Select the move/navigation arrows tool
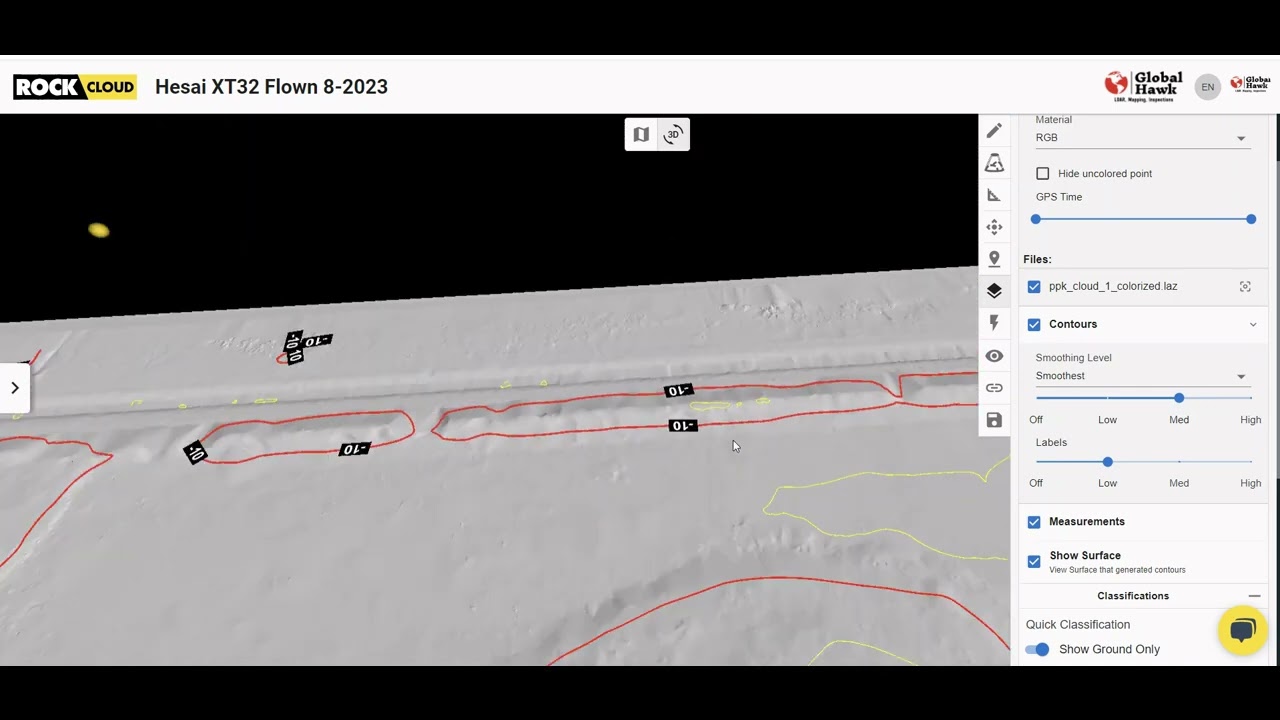Screen dimensions: 1280x720 coord(994,227)
